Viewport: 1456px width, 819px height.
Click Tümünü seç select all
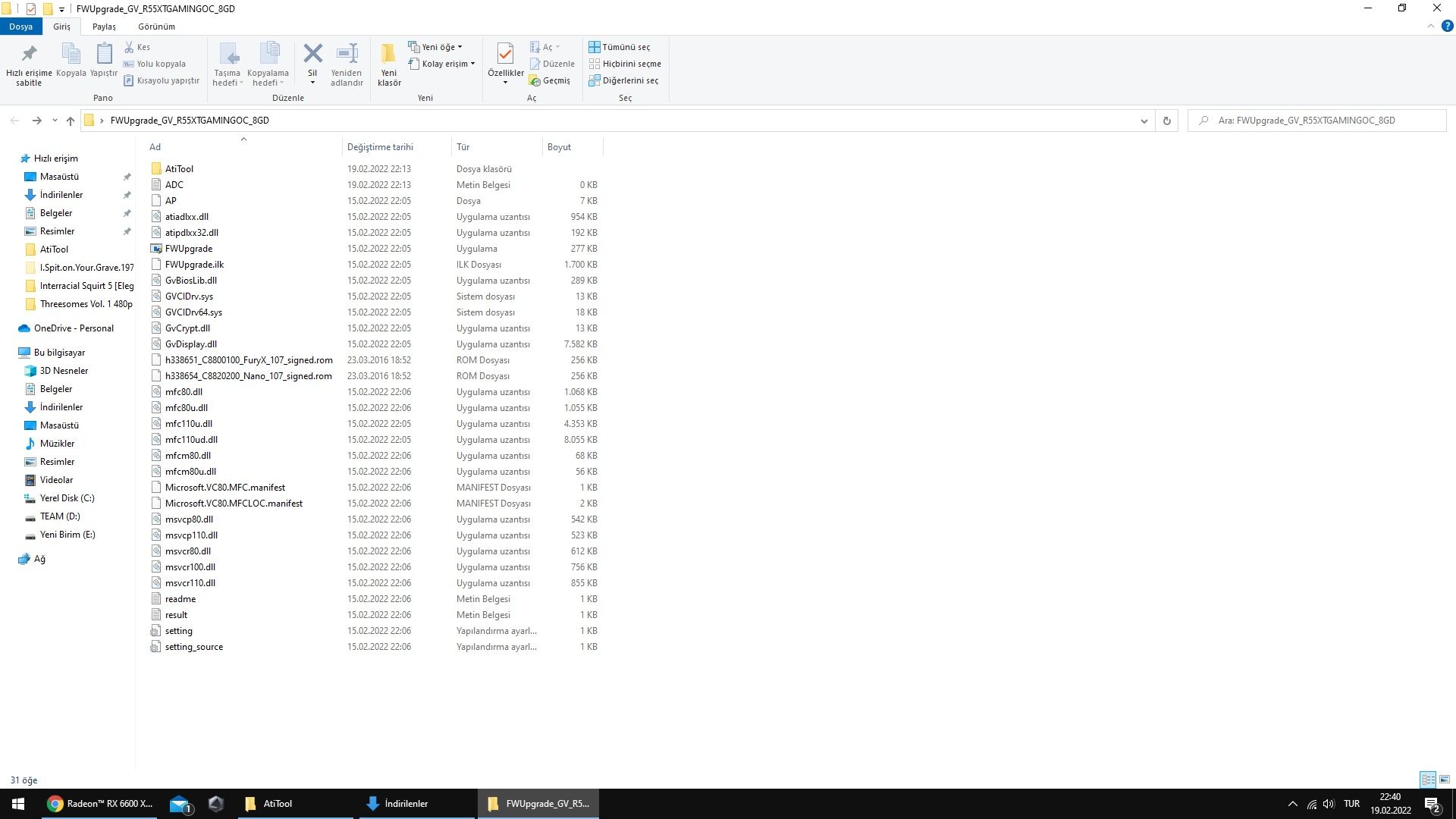point(619,47)
